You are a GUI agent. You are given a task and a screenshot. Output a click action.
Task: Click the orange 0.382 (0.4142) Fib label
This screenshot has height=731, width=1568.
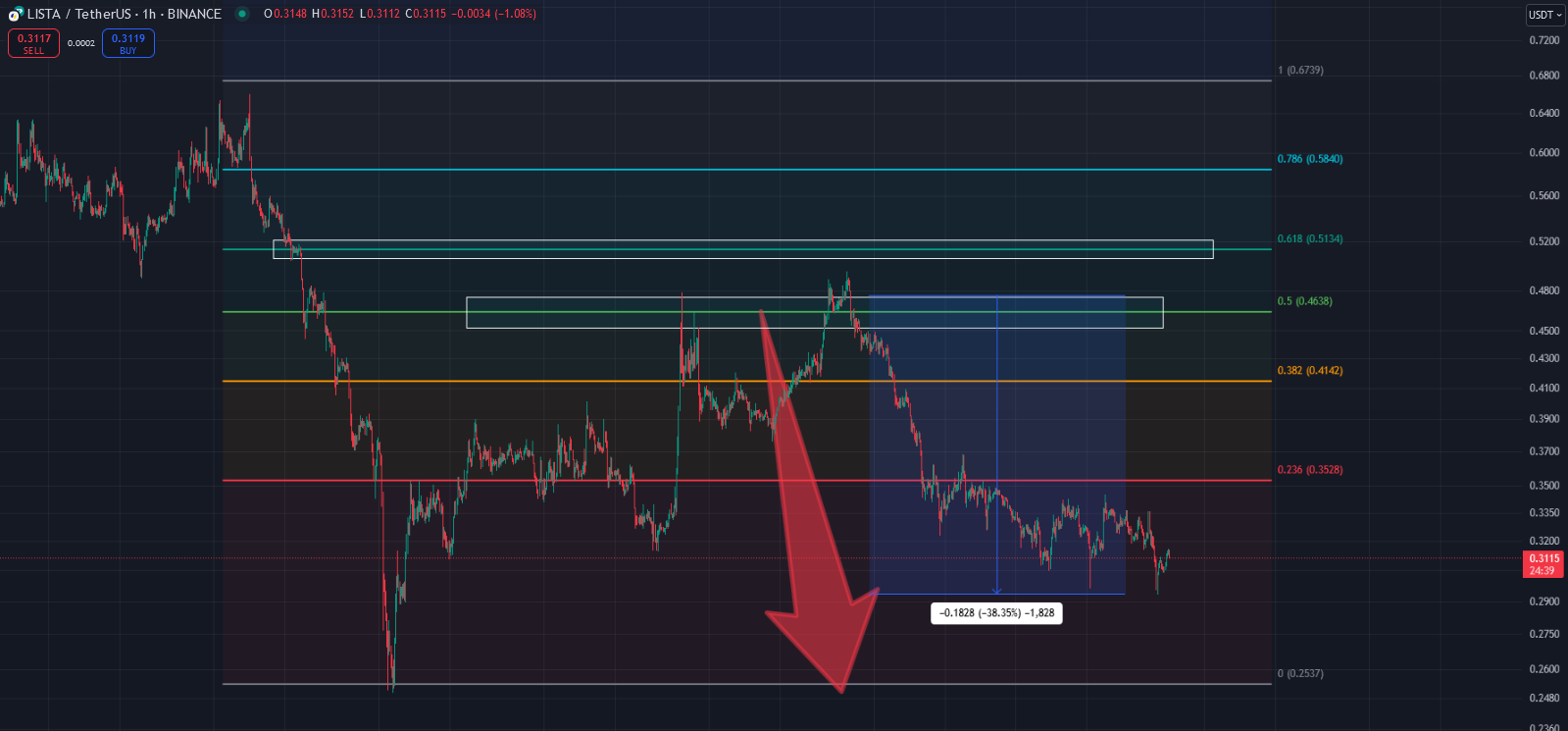click(x=1309, y=371)
